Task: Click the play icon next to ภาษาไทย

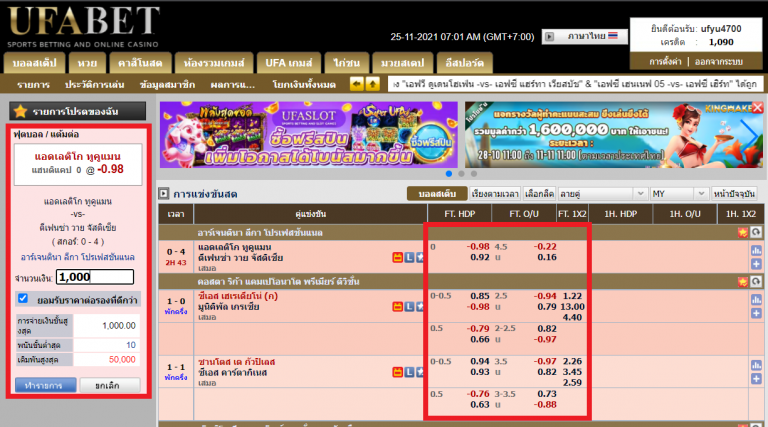Action: pos(550,37)
